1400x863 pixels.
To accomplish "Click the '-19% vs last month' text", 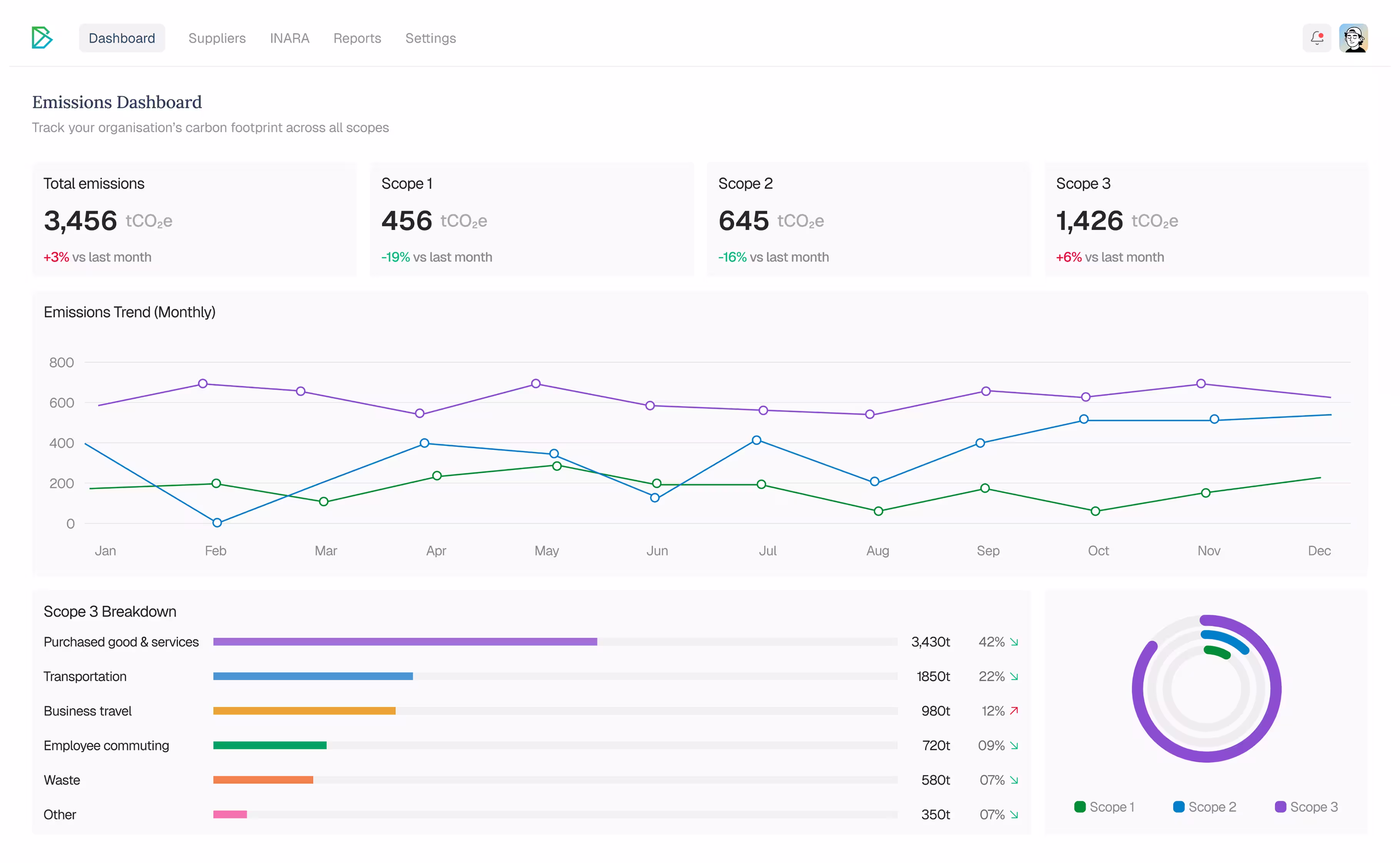I will point(437,257).
